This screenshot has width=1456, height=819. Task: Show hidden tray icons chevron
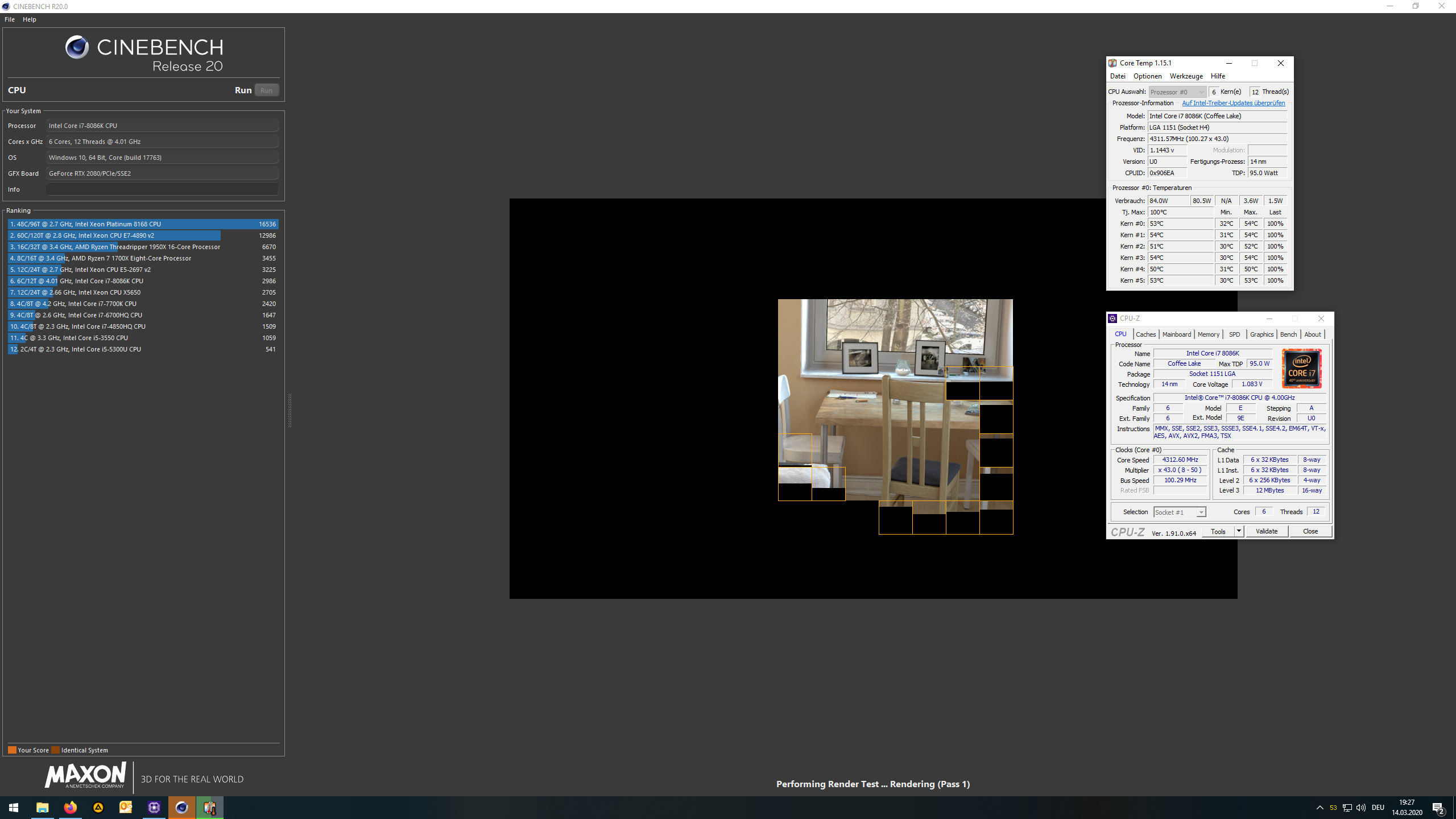(1320, 808)
